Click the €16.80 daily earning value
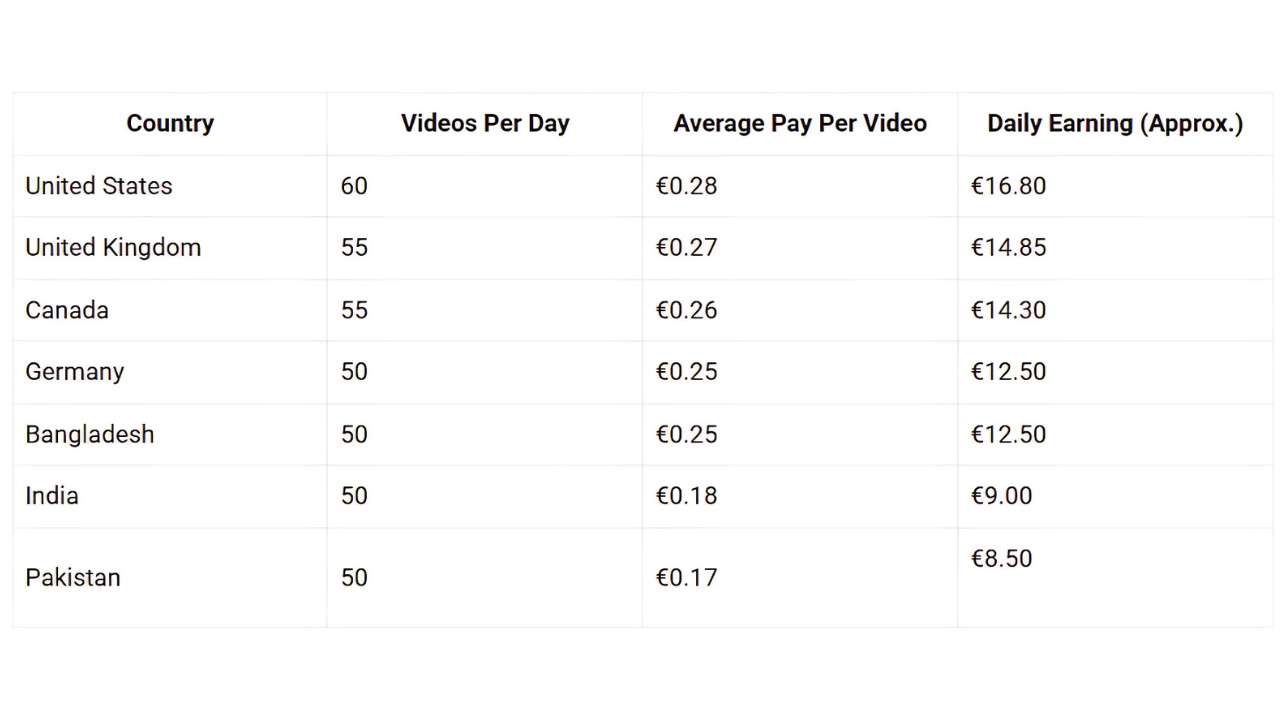Screen dimensions: 1280x720 (1008, 186)
